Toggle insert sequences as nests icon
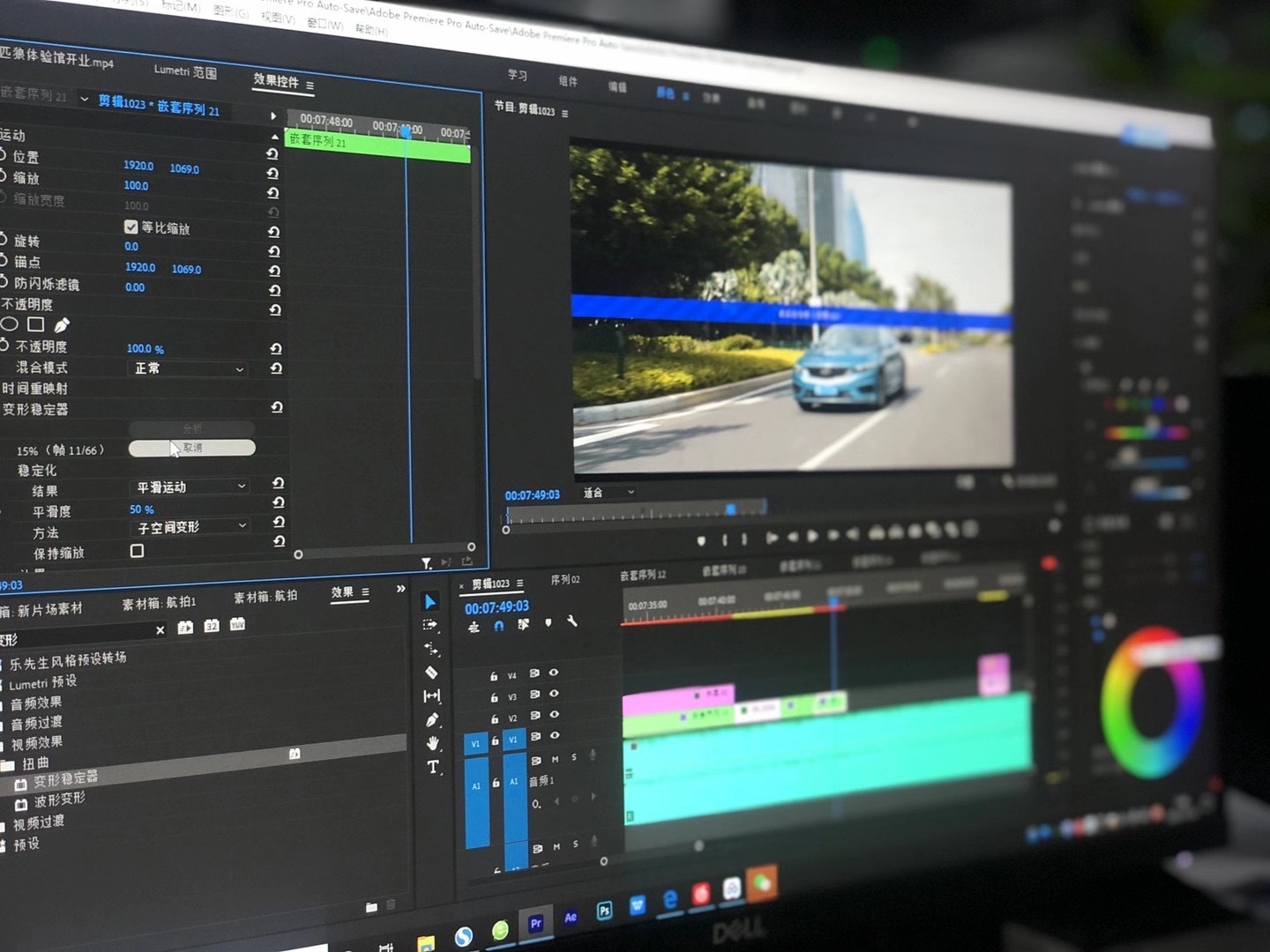 [474, 627]
